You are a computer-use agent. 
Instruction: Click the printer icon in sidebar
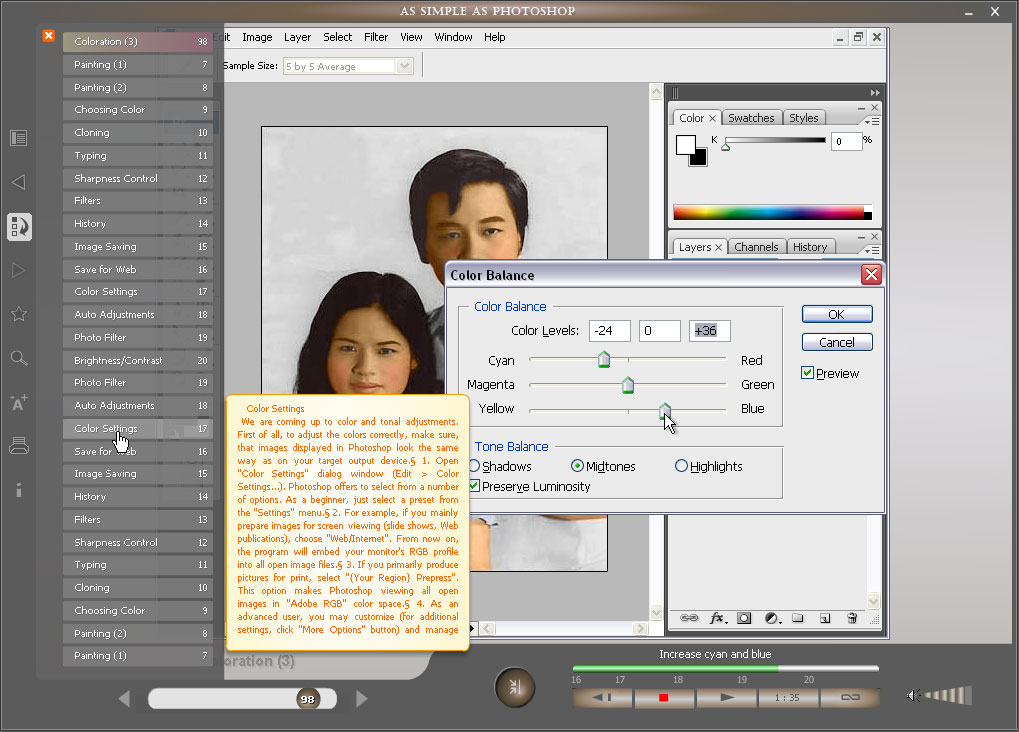tap(19, 446)
